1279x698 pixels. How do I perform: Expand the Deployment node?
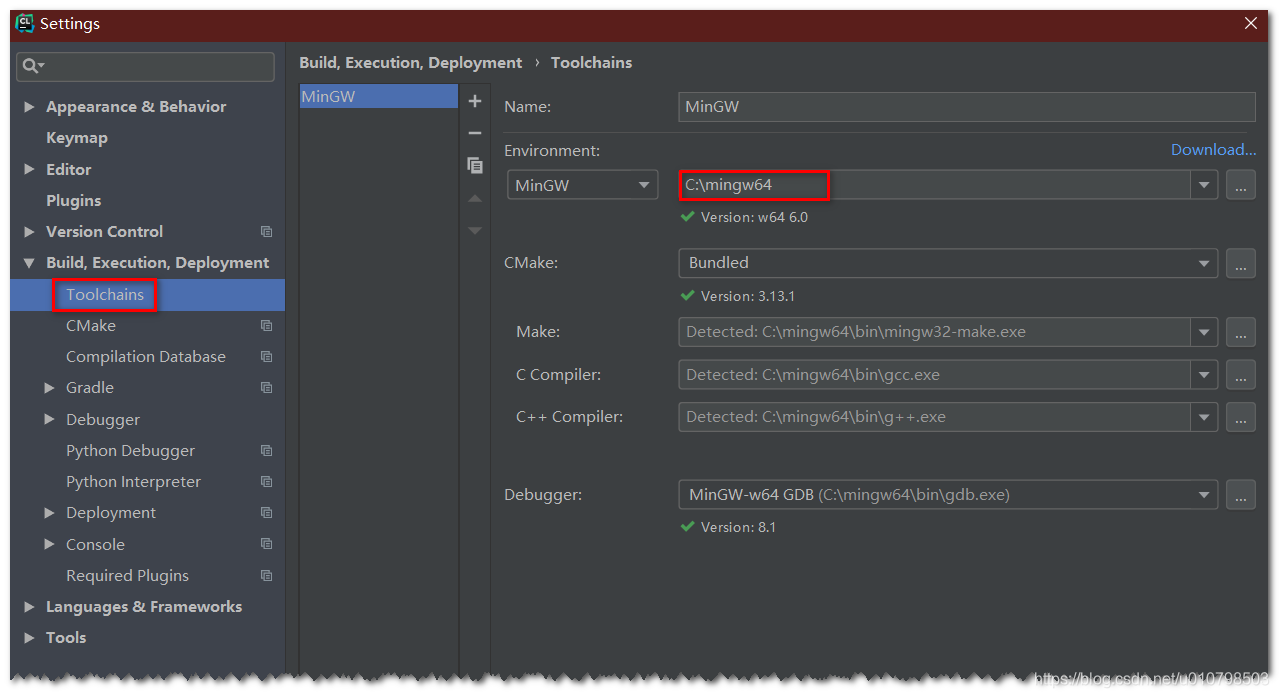coord(49,513)
